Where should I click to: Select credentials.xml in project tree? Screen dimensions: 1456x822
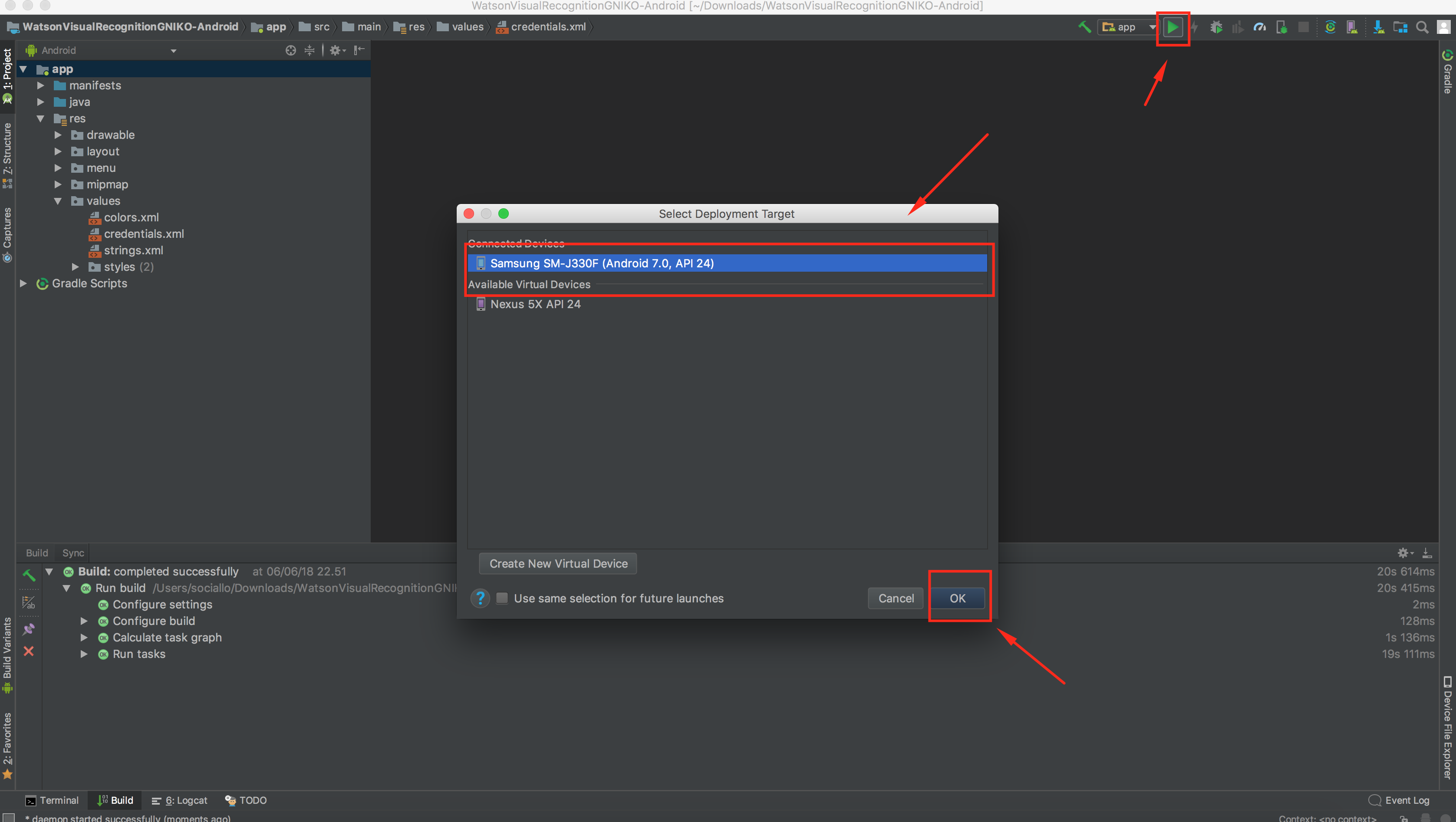tap(144, 234)
